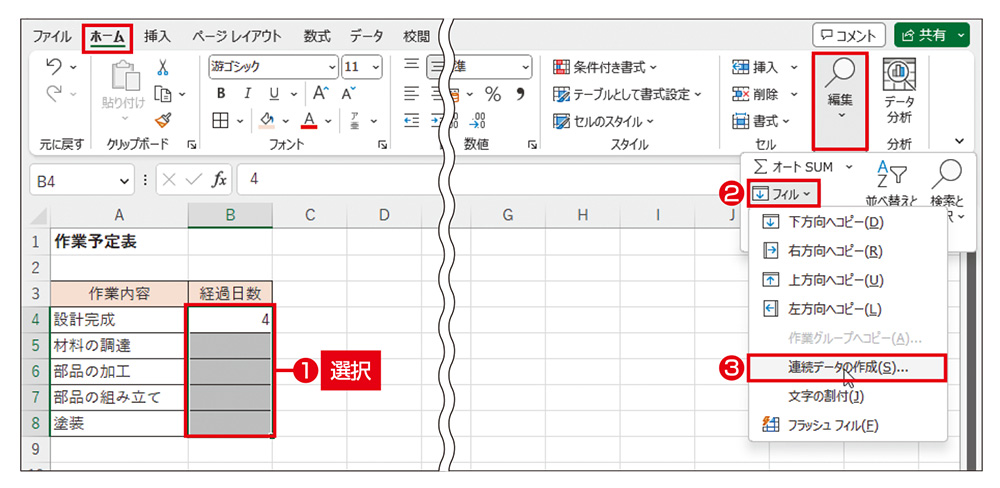Screen dimensions: 1000x488
Task: Open the ファイル tab
Action: [x=52, y=36]
